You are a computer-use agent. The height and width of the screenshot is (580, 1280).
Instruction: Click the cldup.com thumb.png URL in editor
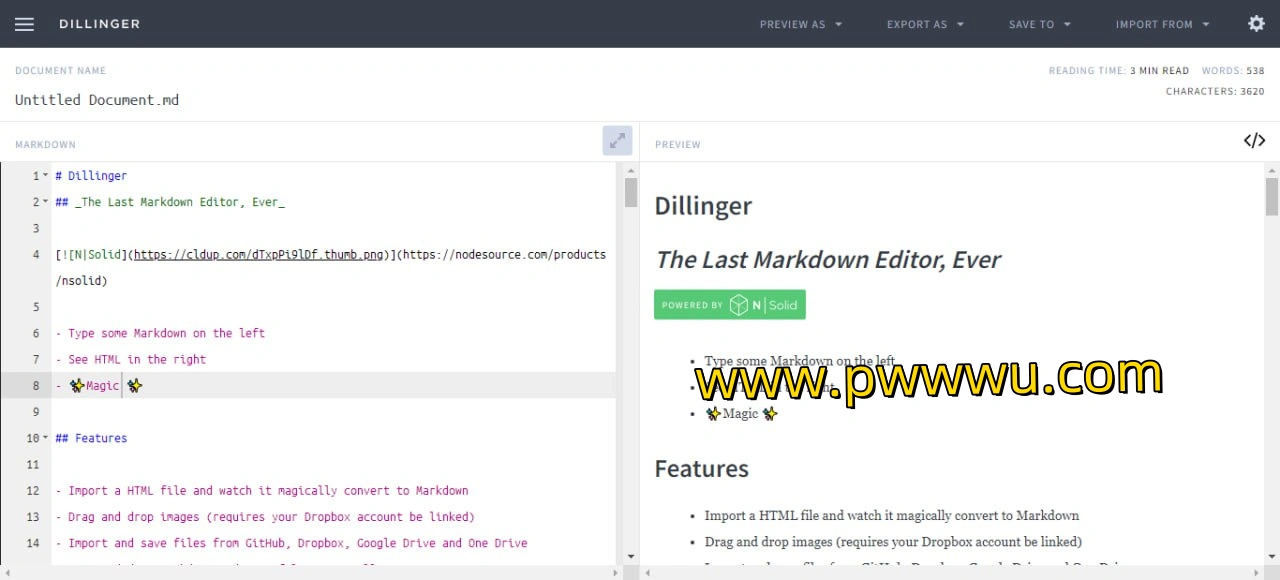[x=259, y=255]
